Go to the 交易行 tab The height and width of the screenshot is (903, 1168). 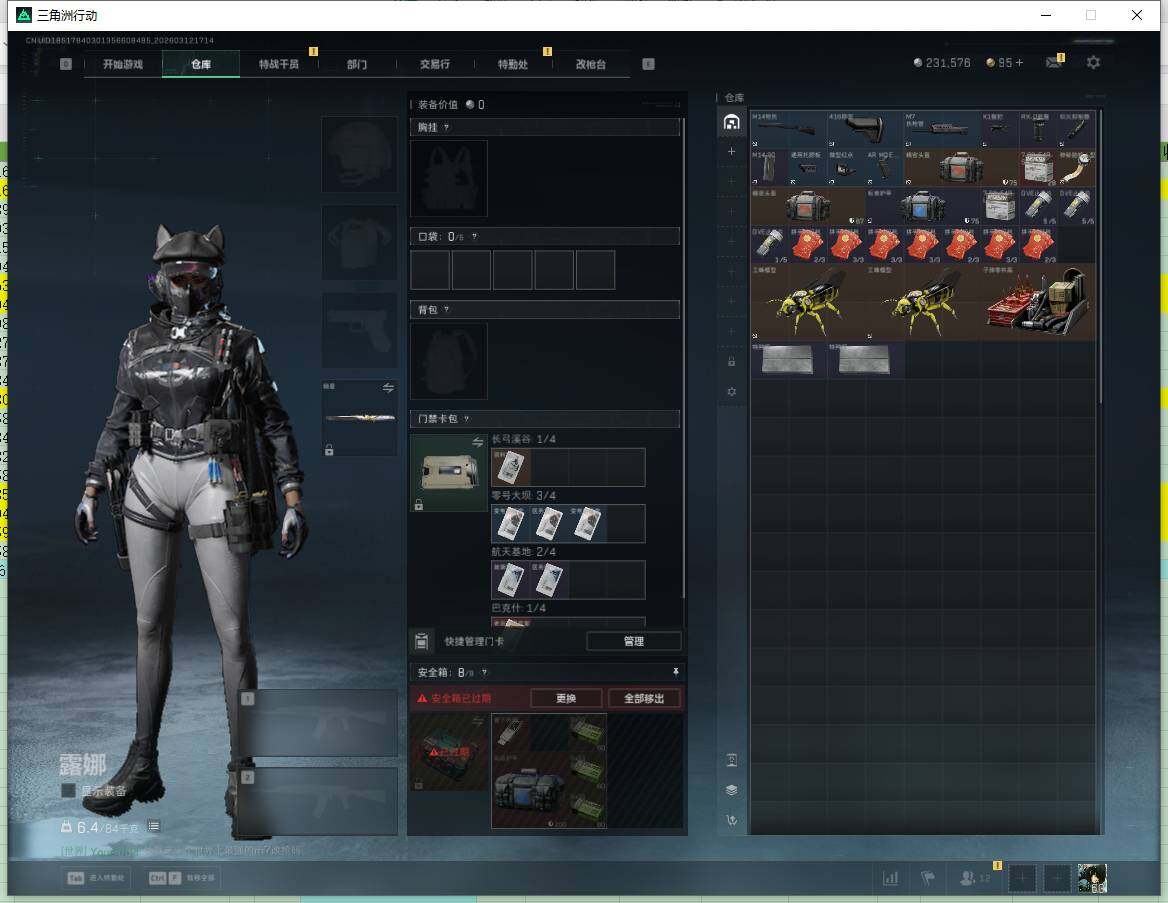[435, 64]
